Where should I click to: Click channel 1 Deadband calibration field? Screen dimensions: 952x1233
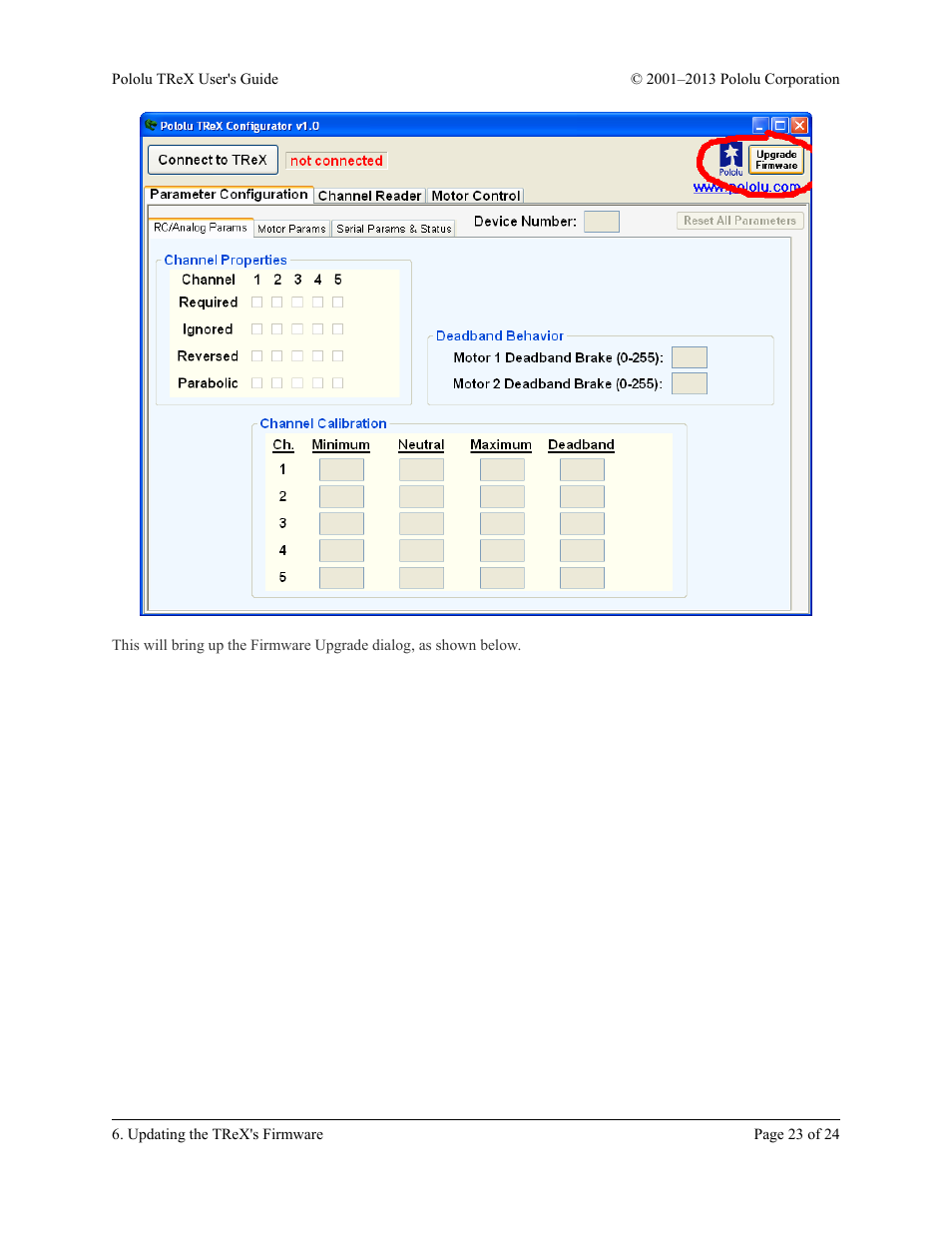pos(582,469)
